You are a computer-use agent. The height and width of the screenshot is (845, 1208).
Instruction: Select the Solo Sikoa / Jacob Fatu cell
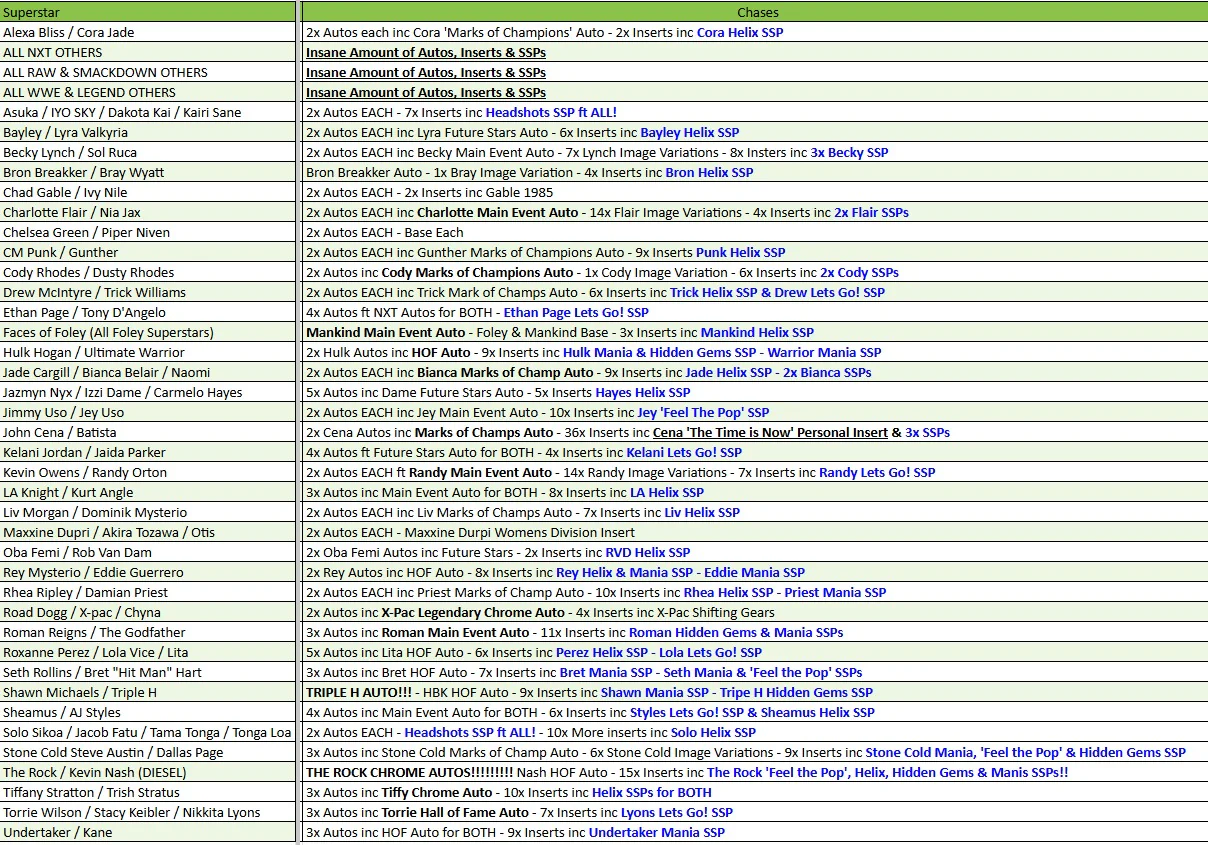[x=148, y=732]
